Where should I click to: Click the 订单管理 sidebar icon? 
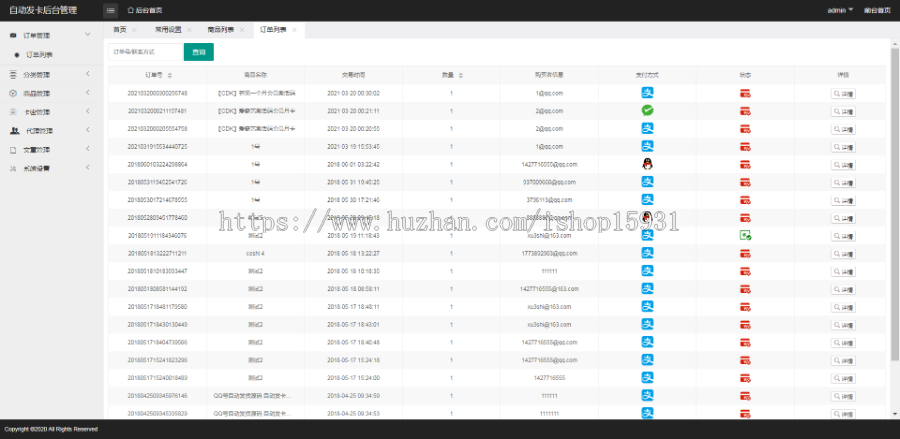tap(13, 36)
